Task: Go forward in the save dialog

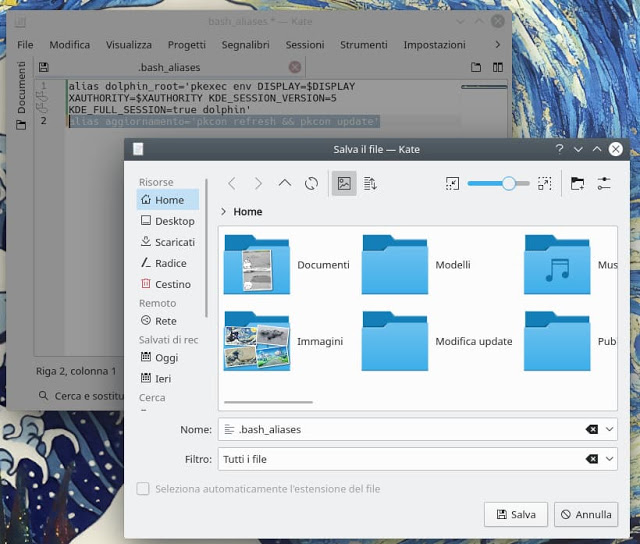Action: point(258,184)
